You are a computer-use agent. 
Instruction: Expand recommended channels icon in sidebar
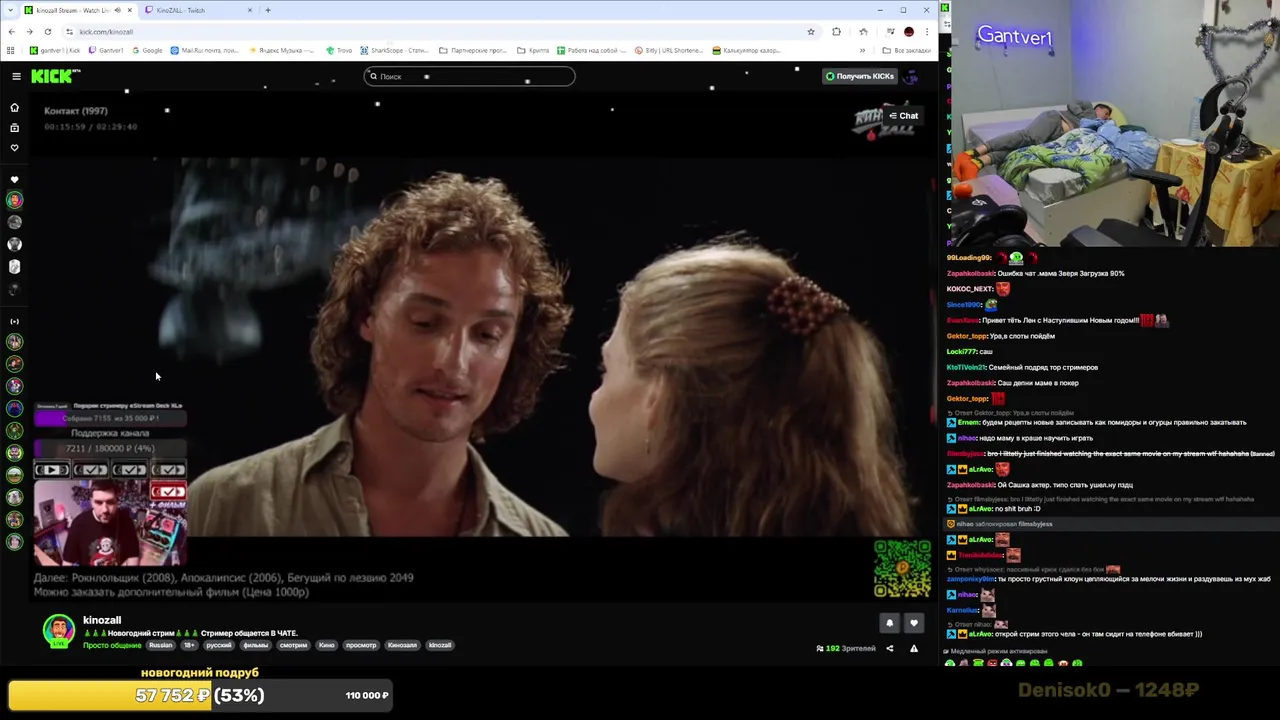(x=14, y=322)
